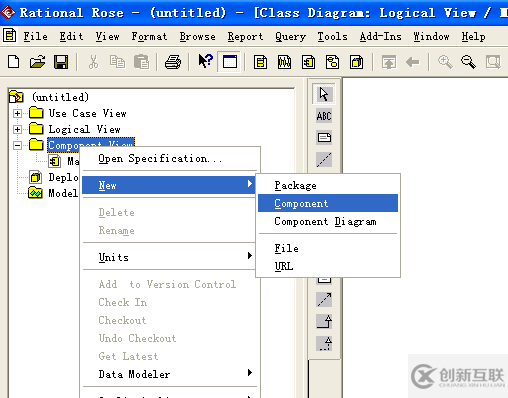Select the Deployment View tree item
508x398 pixels.
(63, 177)
